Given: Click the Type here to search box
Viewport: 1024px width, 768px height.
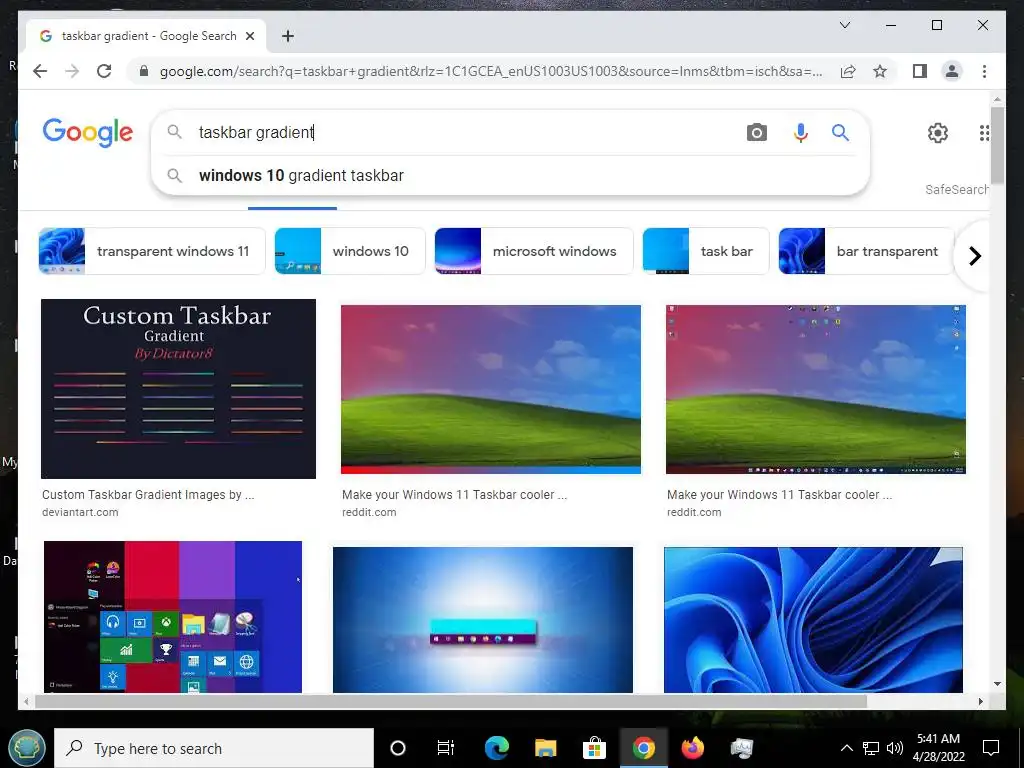Looking at the screenshot, I should click(x=214, y=748).
